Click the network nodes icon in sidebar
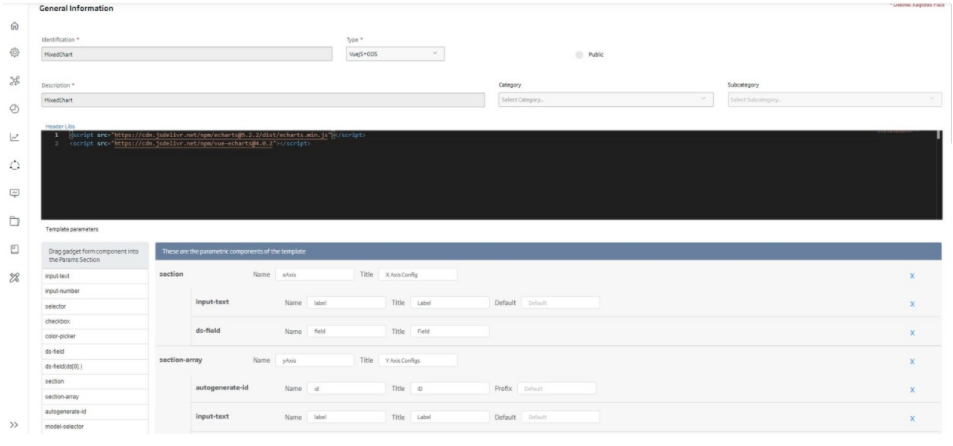Screen dimensions: 953x446 click(x=15, y=81)
